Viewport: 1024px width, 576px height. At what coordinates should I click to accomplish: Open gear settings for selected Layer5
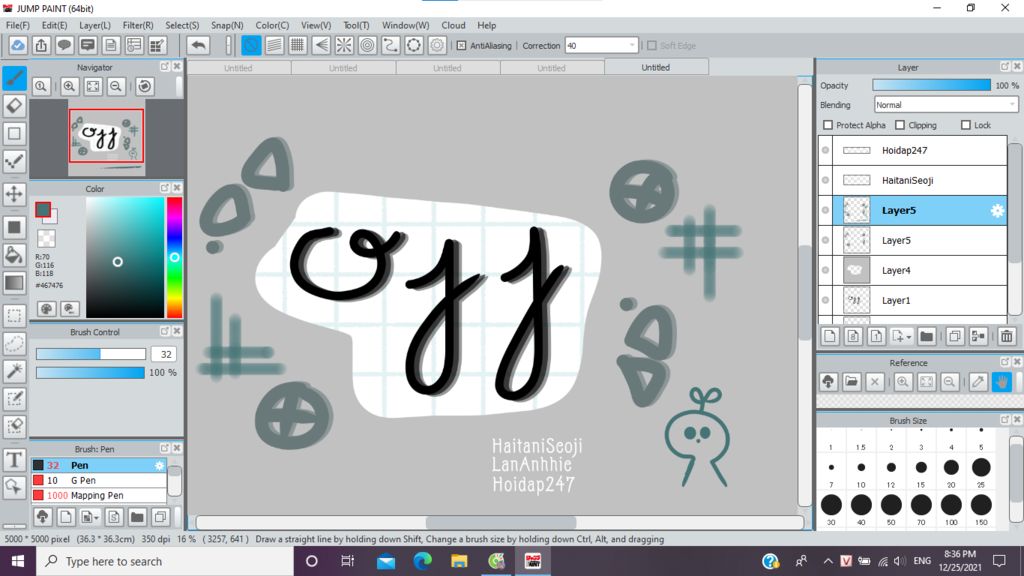coord(997,210)
